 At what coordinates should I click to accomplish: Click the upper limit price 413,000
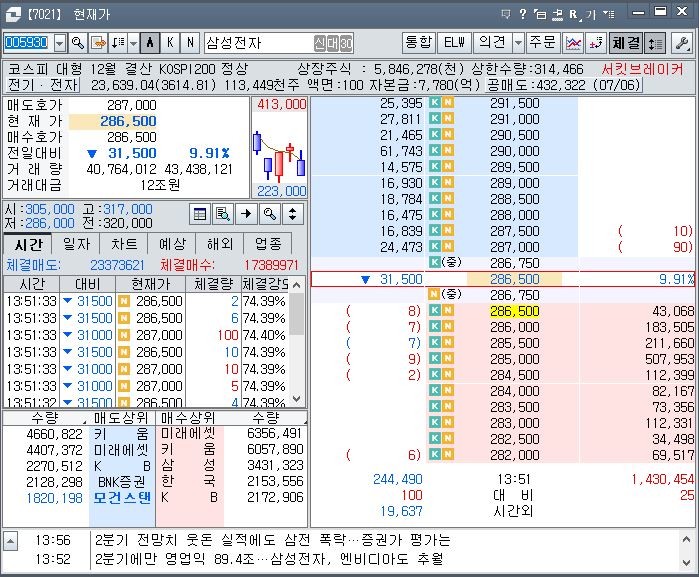tap(281, 104)
